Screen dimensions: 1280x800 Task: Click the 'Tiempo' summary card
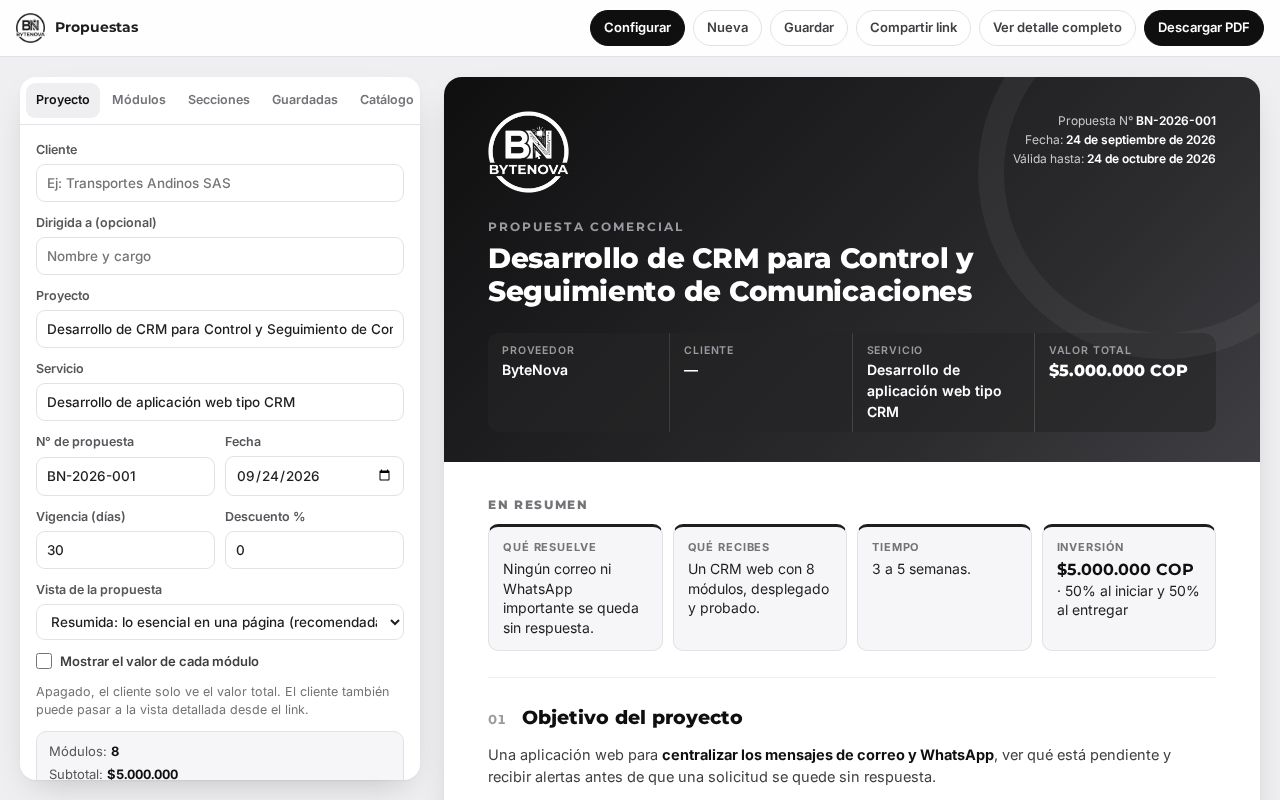pos(944,588)
